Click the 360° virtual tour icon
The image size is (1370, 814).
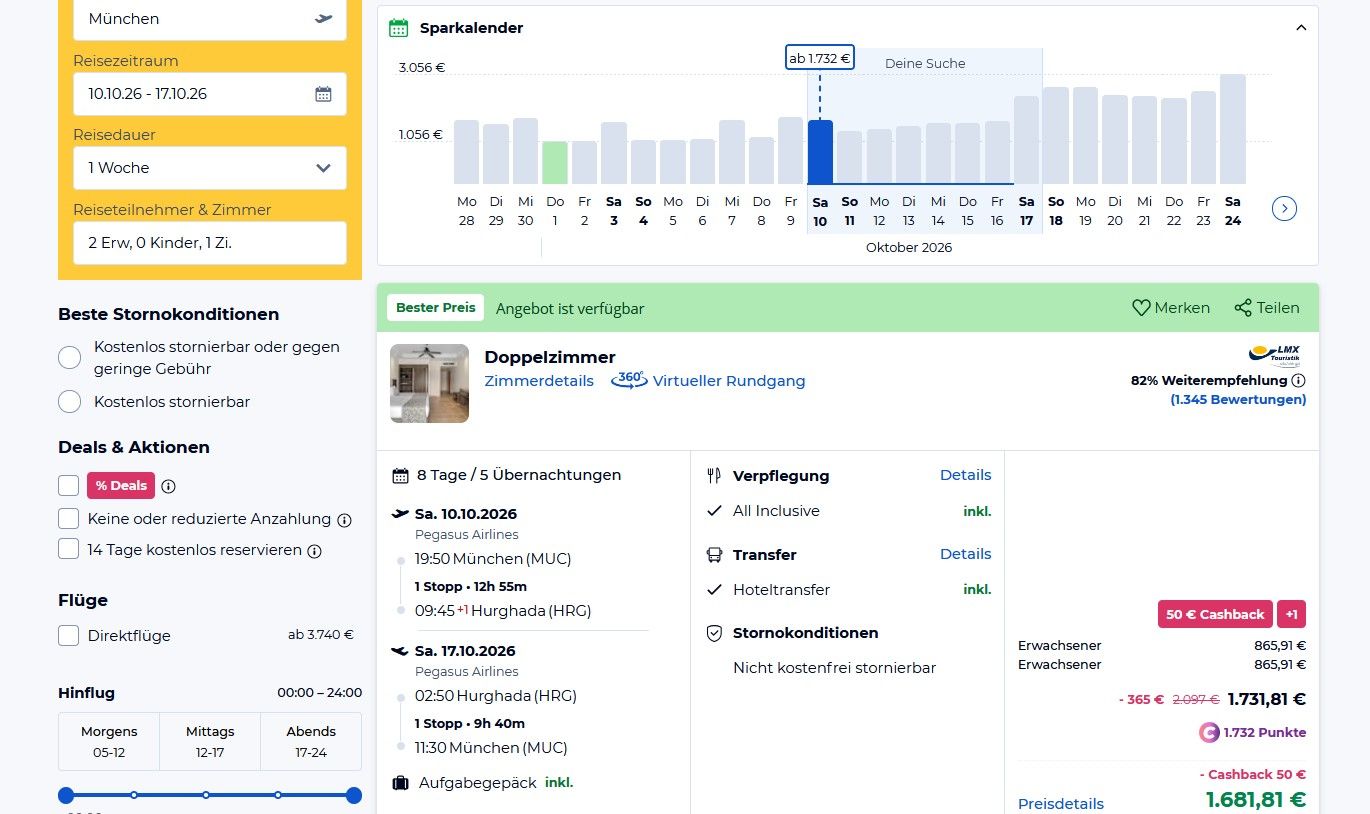630,381
